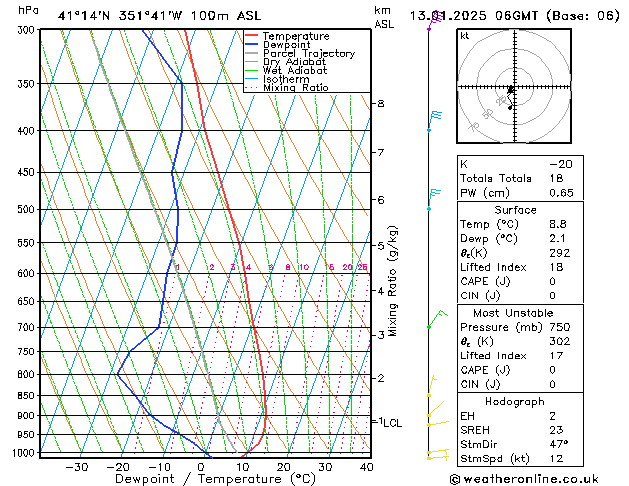The width and height of the screenshot is (629, 486).
Task: Click the cyan wind barb at 500 hPa
Action: 434,199
